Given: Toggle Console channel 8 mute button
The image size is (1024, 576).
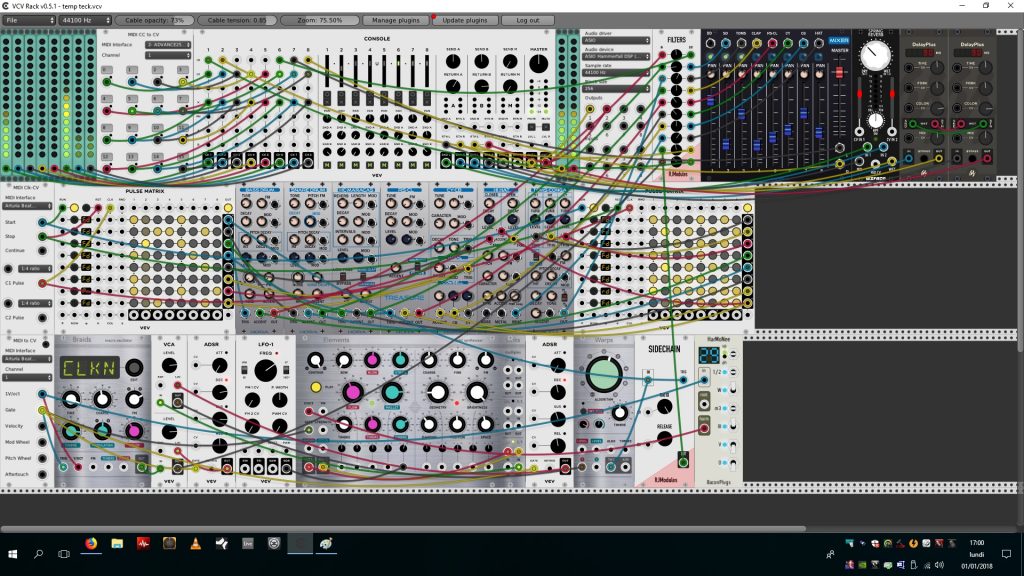Looking at the screenshot, I should [427, 165].
